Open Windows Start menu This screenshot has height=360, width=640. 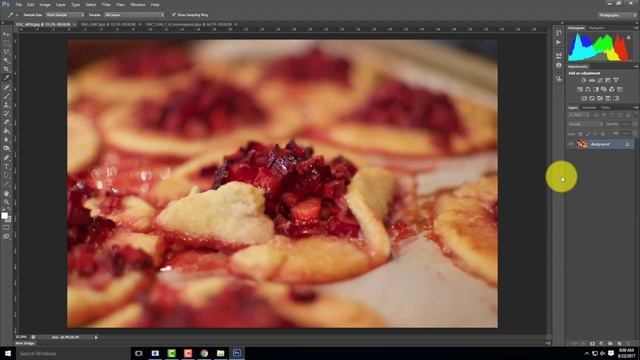(x=7, y=353)
